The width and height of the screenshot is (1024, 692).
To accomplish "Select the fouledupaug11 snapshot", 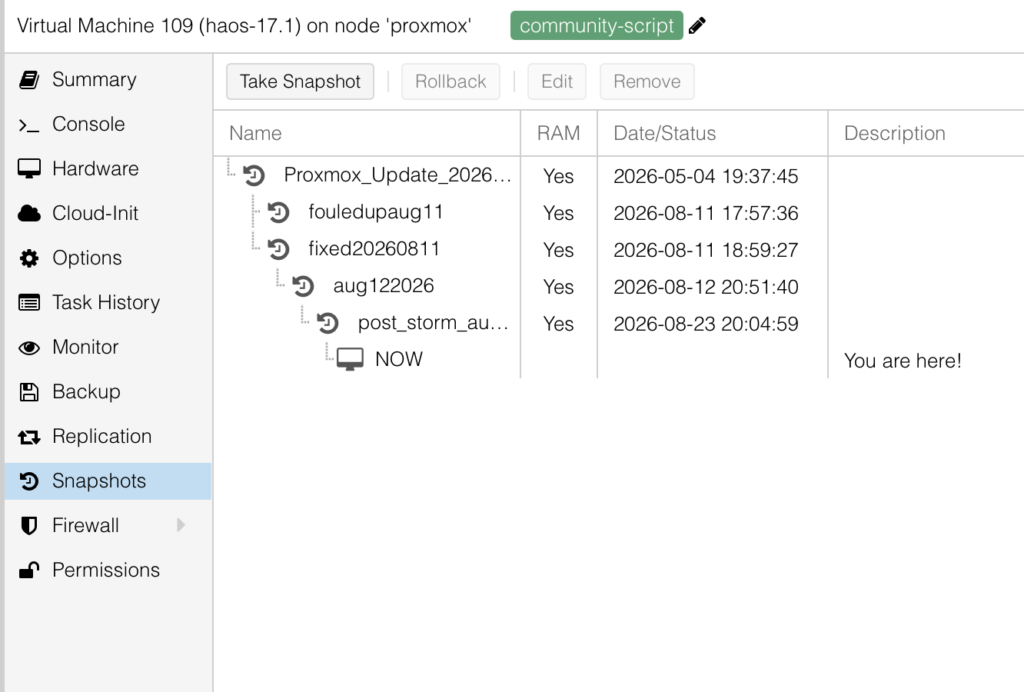I will (618, 212).
